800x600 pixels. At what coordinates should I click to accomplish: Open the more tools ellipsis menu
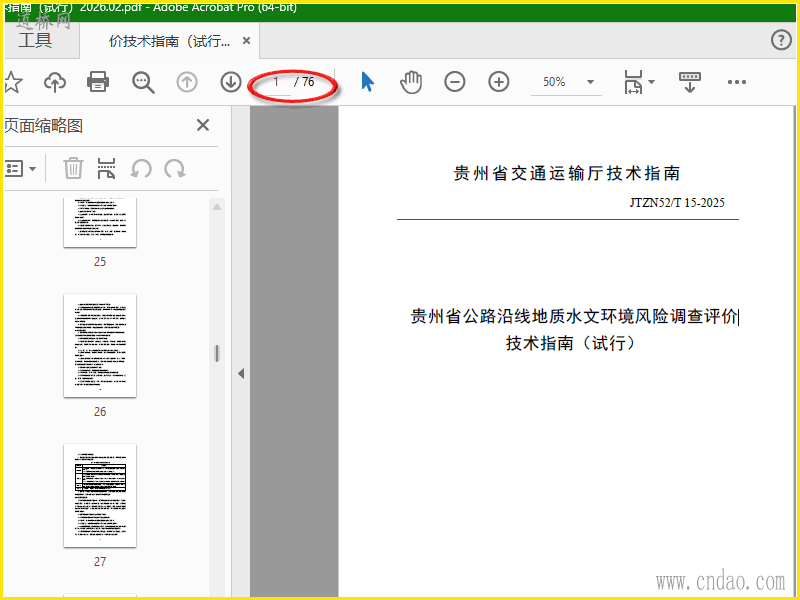(737, 82)
